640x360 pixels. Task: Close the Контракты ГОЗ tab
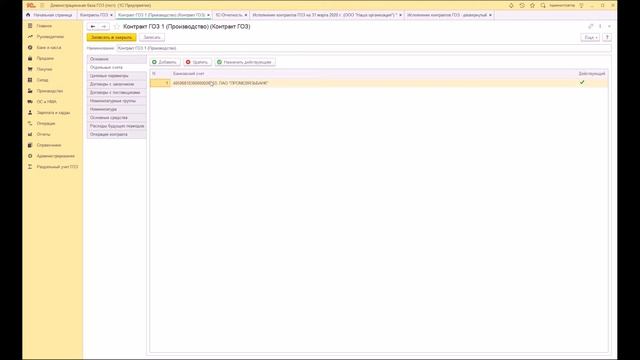[x=111, y=15]
